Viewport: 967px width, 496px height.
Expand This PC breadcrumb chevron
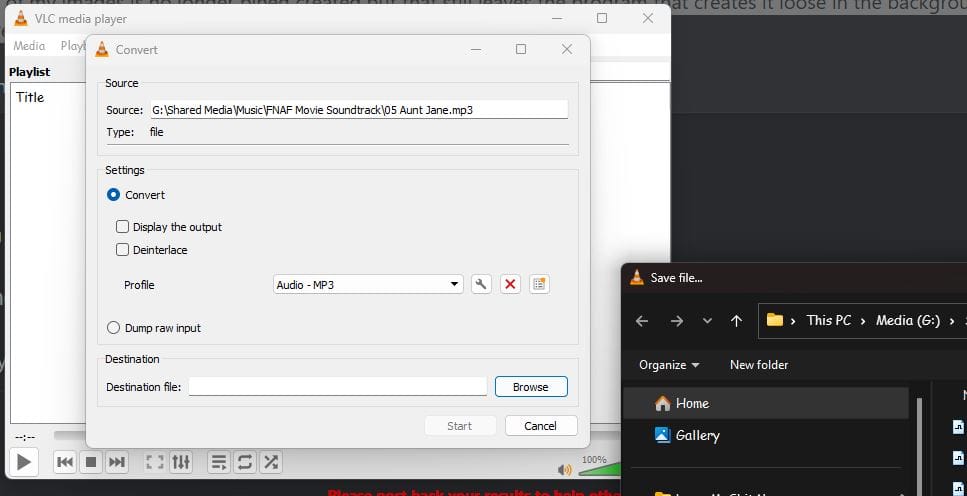pos(863,321)
